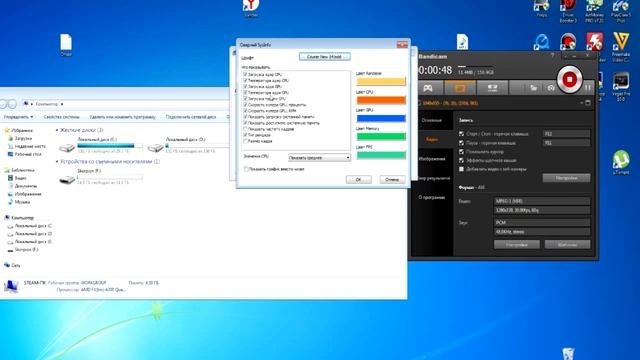This screenshot has height=360, width=640.
Task: Toggle Bandicam Пауза hotkey checkbox
Action: 461,143
